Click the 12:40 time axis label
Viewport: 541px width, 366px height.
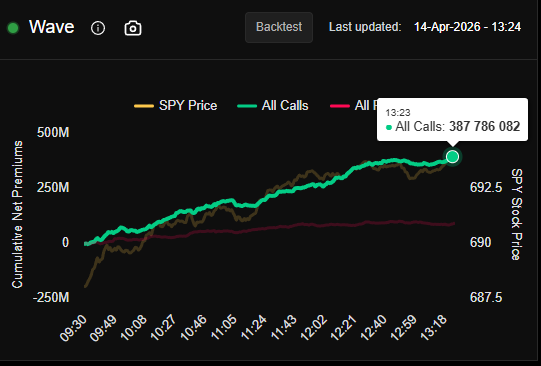pos(373,328)
